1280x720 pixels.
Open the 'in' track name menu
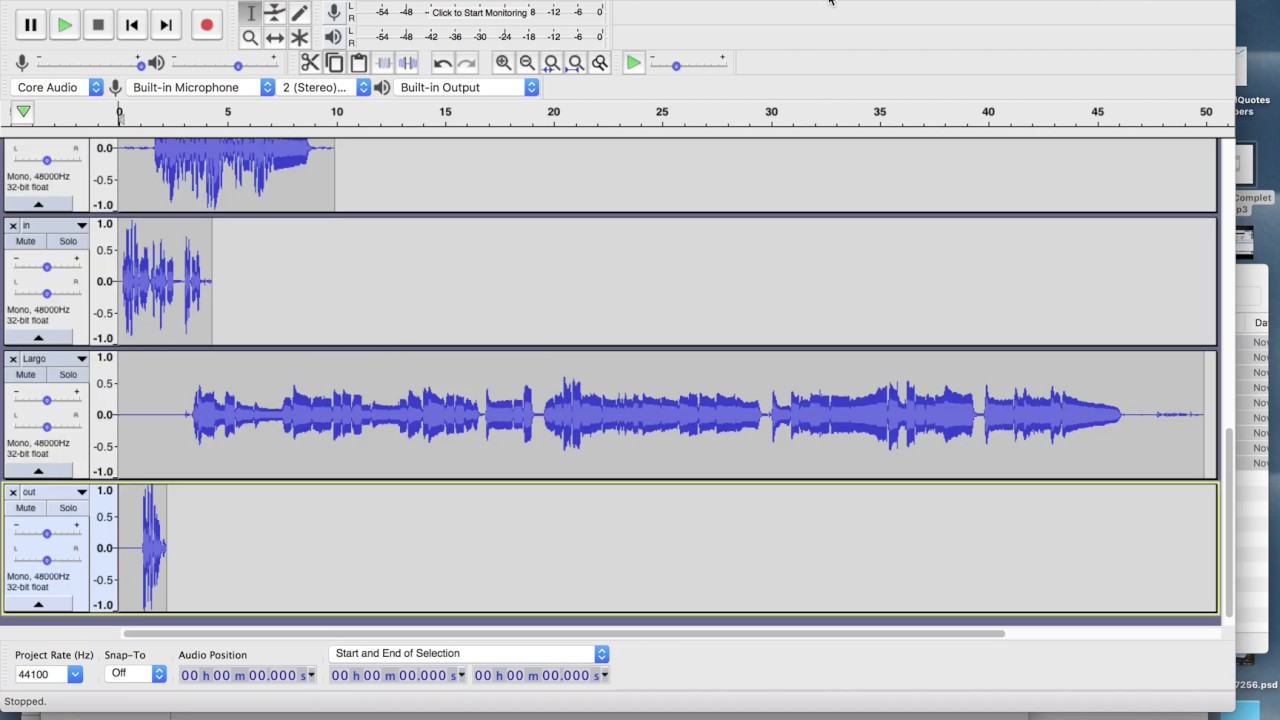pos(55,225)
